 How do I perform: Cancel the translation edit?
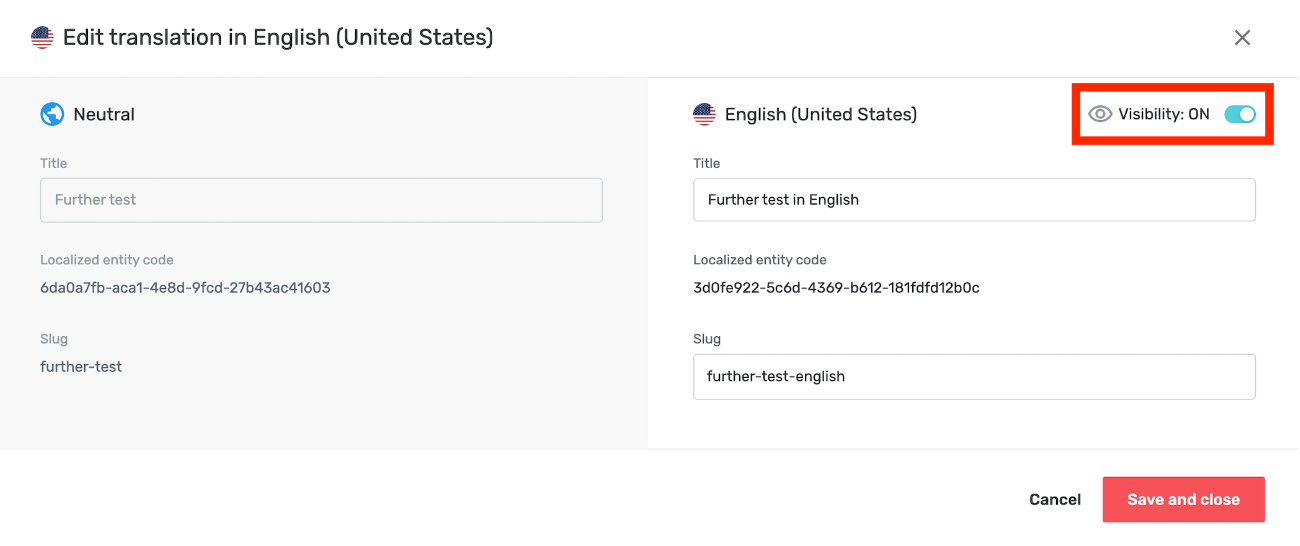[1055, 499]
